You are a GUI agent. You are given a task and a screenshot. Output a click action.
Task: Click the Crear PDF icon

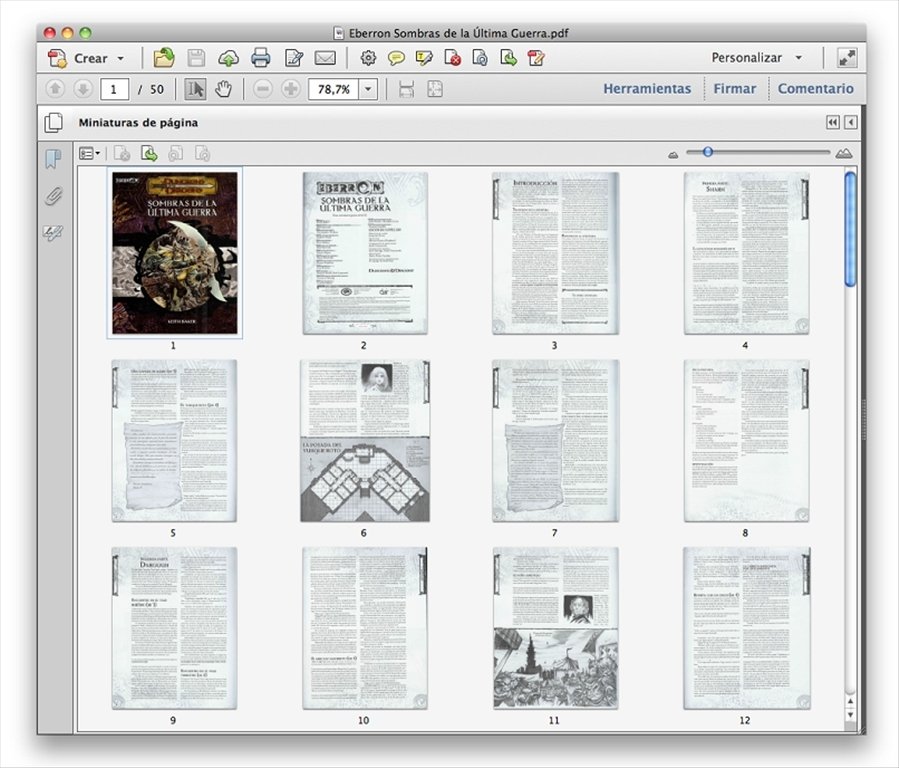tap(57, 58)
